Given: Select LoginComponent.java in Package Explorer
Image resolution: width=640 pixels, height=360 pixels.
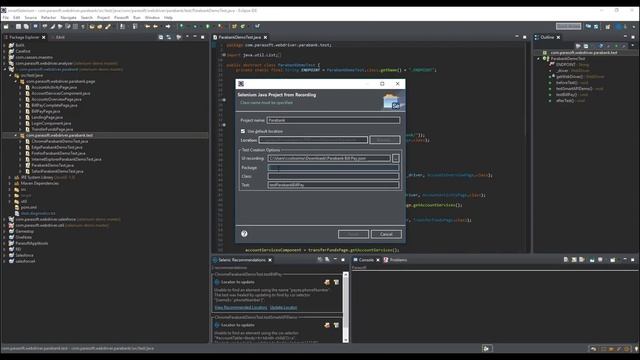Looking at the screenshot, I should [x=51, y=123].
